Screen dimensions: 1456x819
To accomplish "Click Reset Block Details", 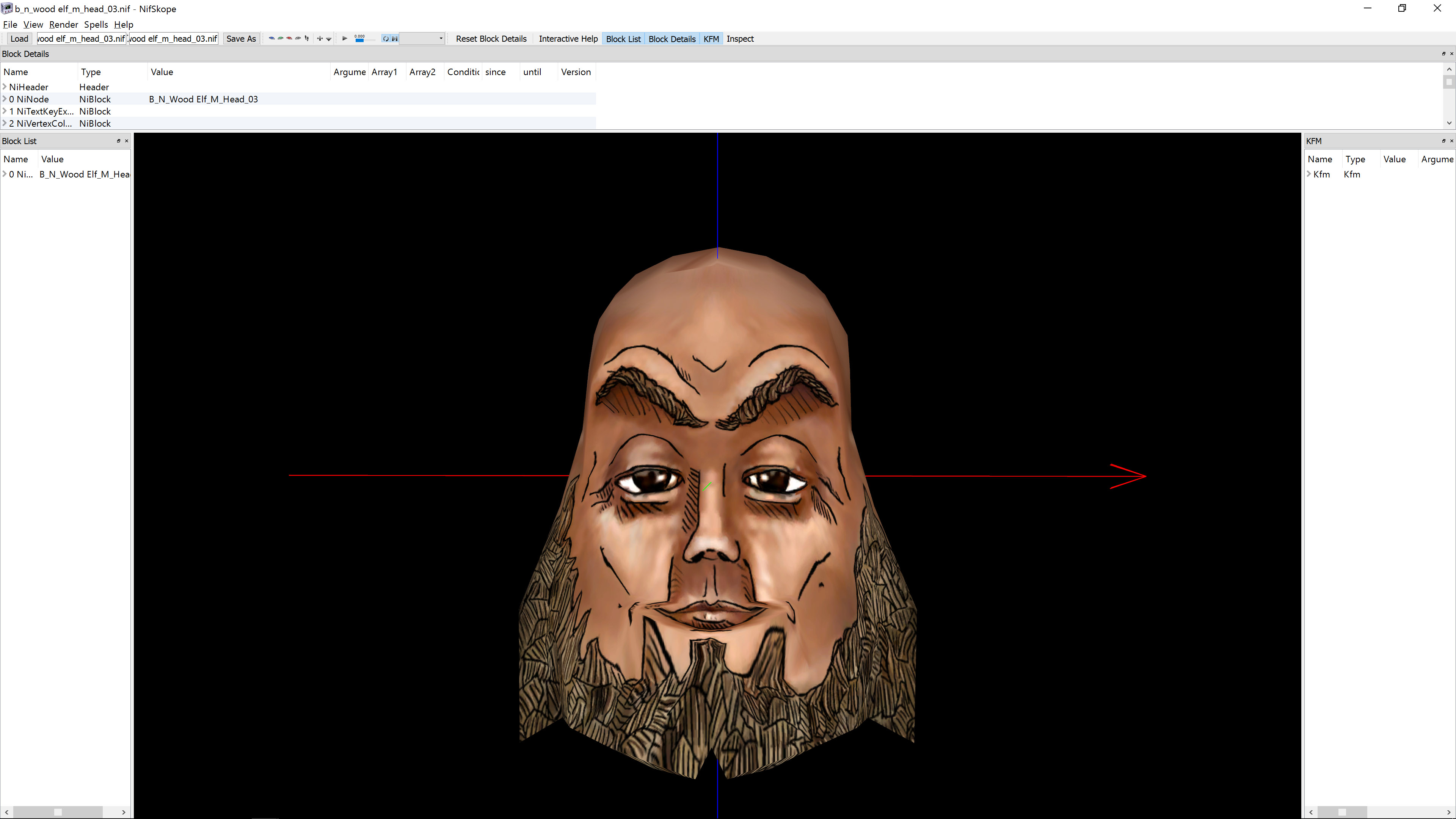I will click(491, 39).
